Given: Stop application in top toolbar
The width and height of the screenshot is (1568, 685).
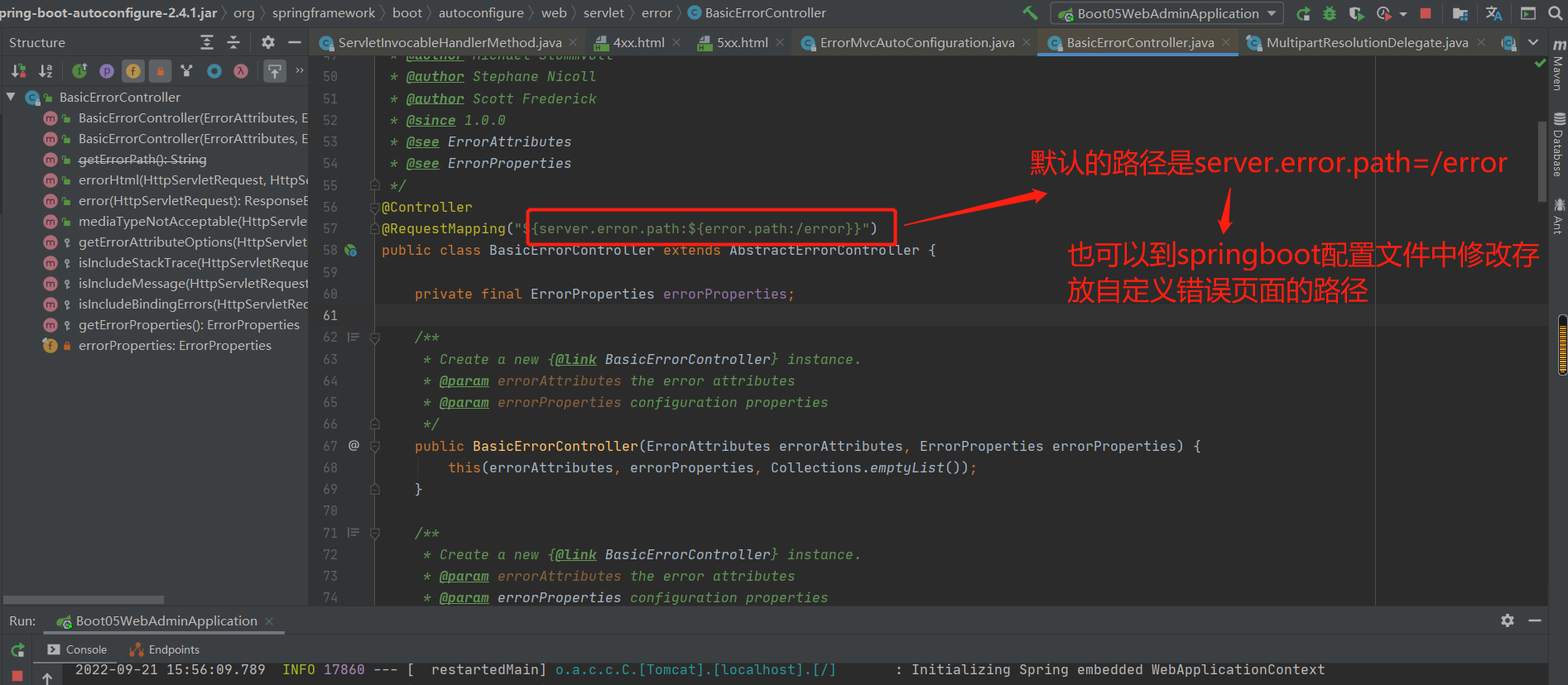Looking at the screenshot, I should point(1426,13).
